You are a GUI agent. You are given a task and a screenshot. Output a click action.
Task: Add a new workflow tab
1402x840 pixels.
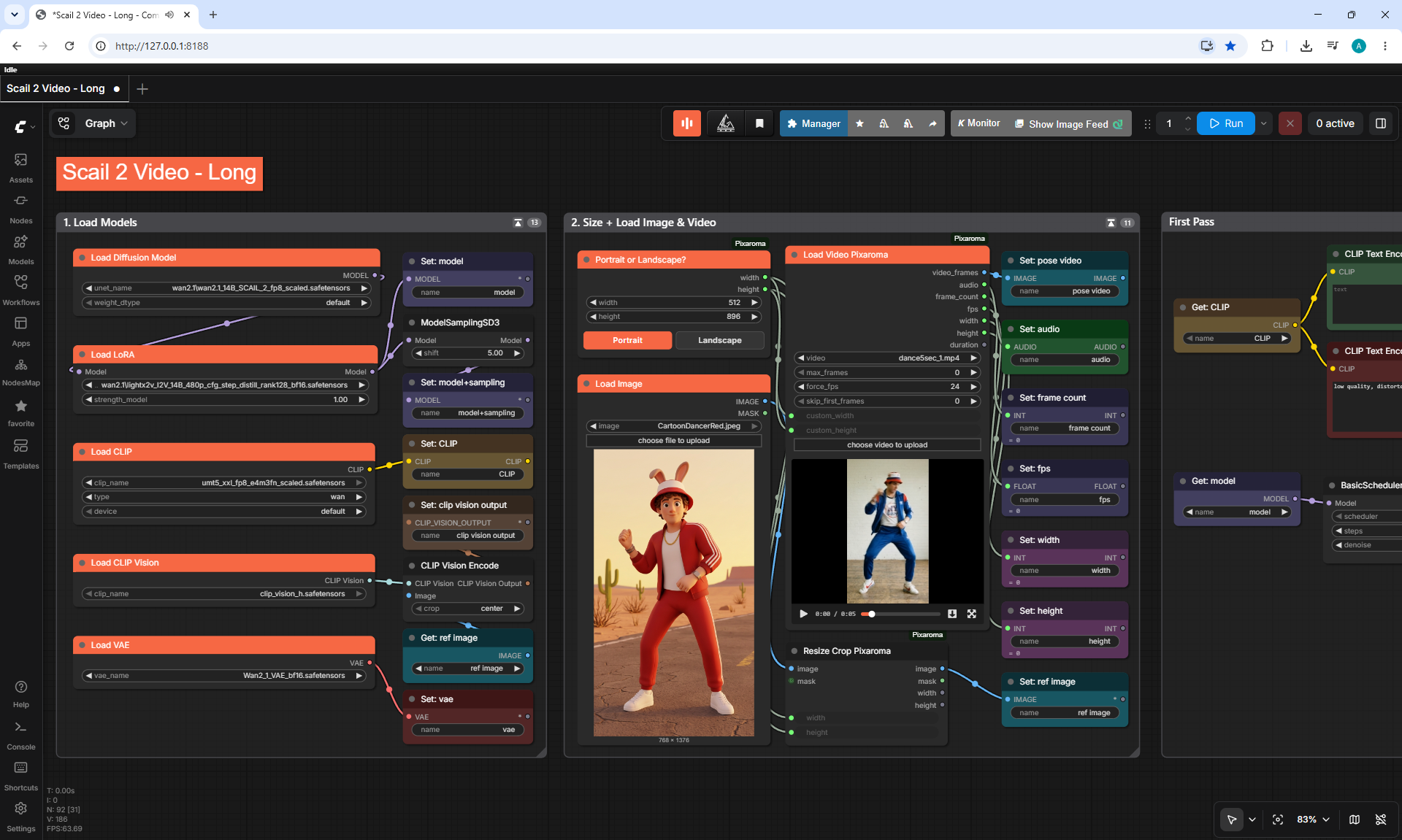coord(142,89)
